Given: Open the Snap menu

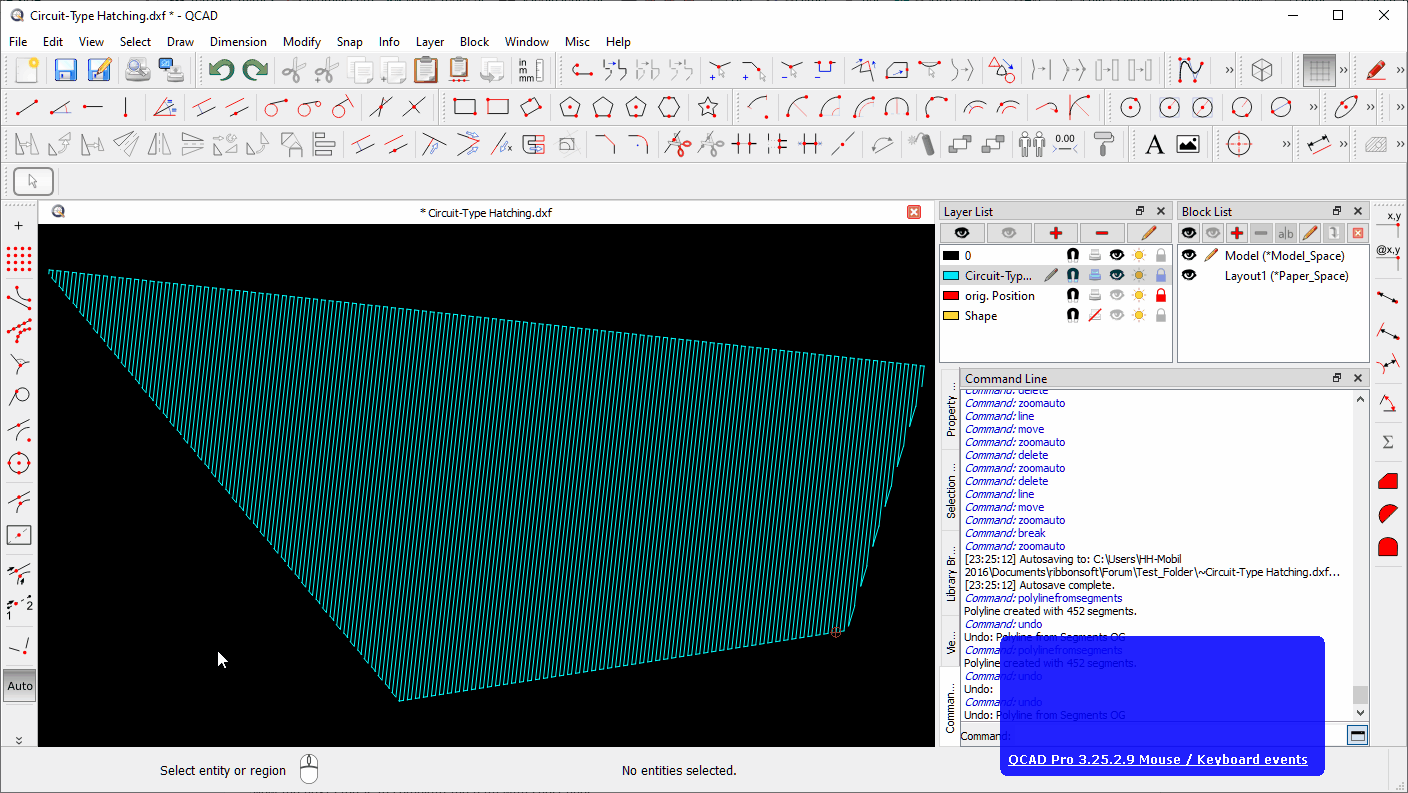Looking at the screenshot, I should coord(349,42).
